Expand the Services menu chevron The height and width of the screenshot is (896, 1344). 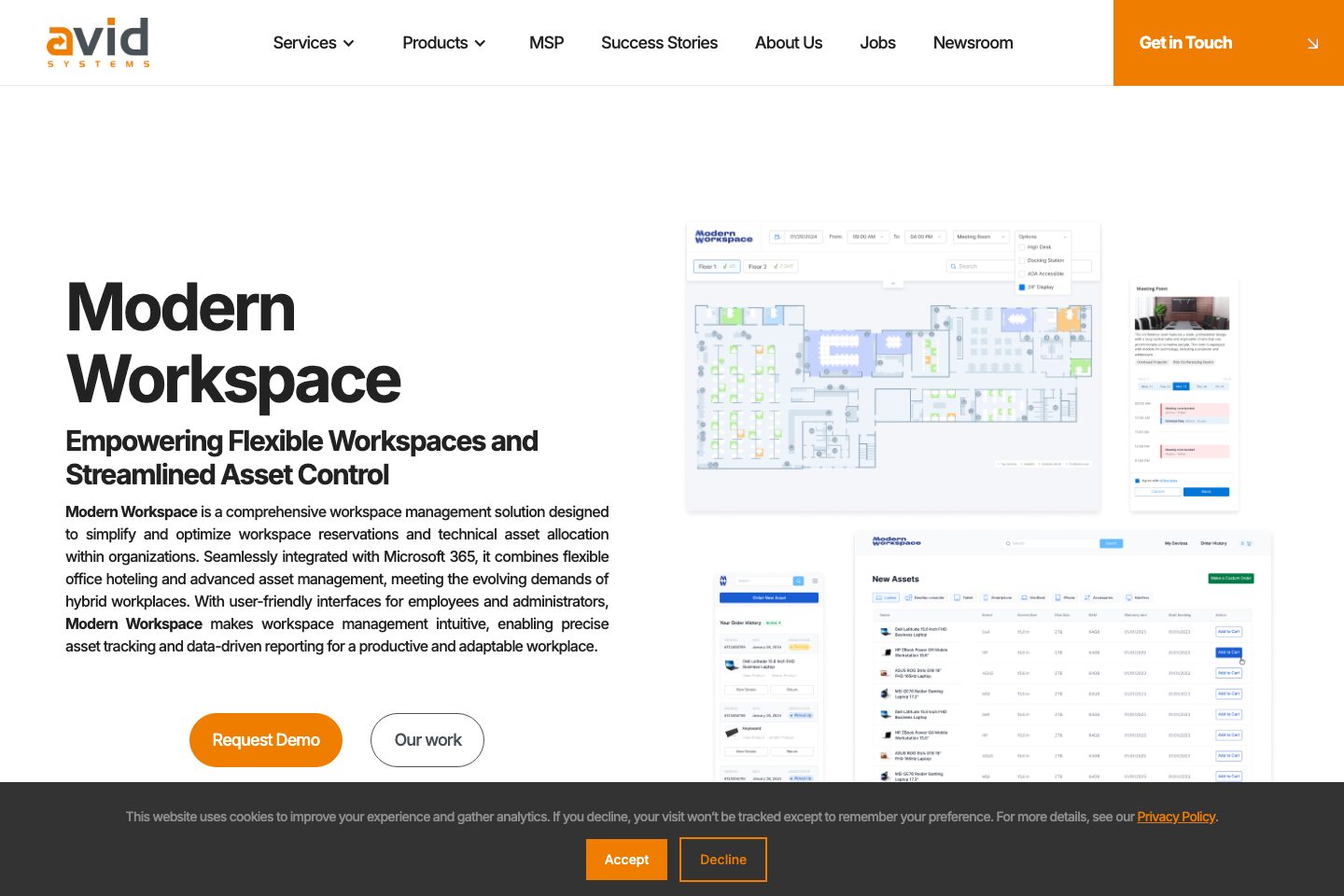(349, 43)
